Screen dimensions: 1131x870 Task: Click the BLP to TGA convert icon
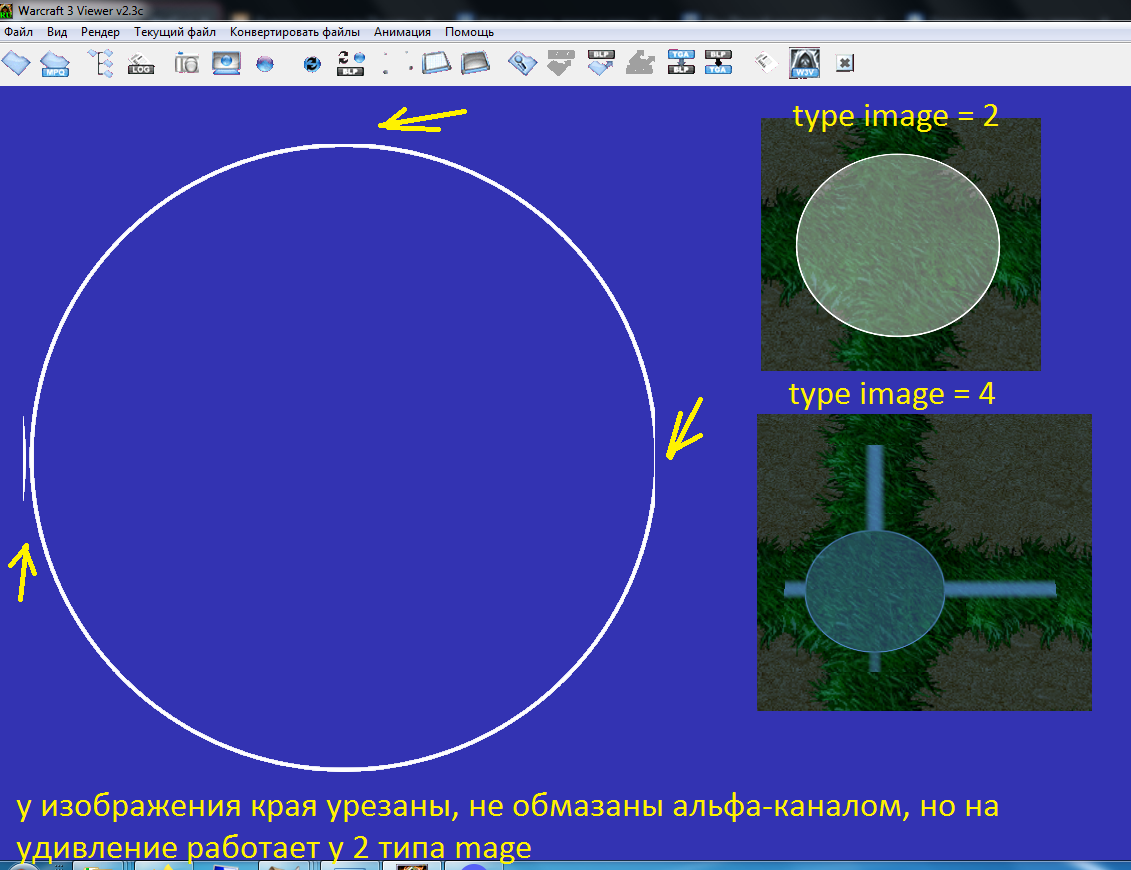718,62
